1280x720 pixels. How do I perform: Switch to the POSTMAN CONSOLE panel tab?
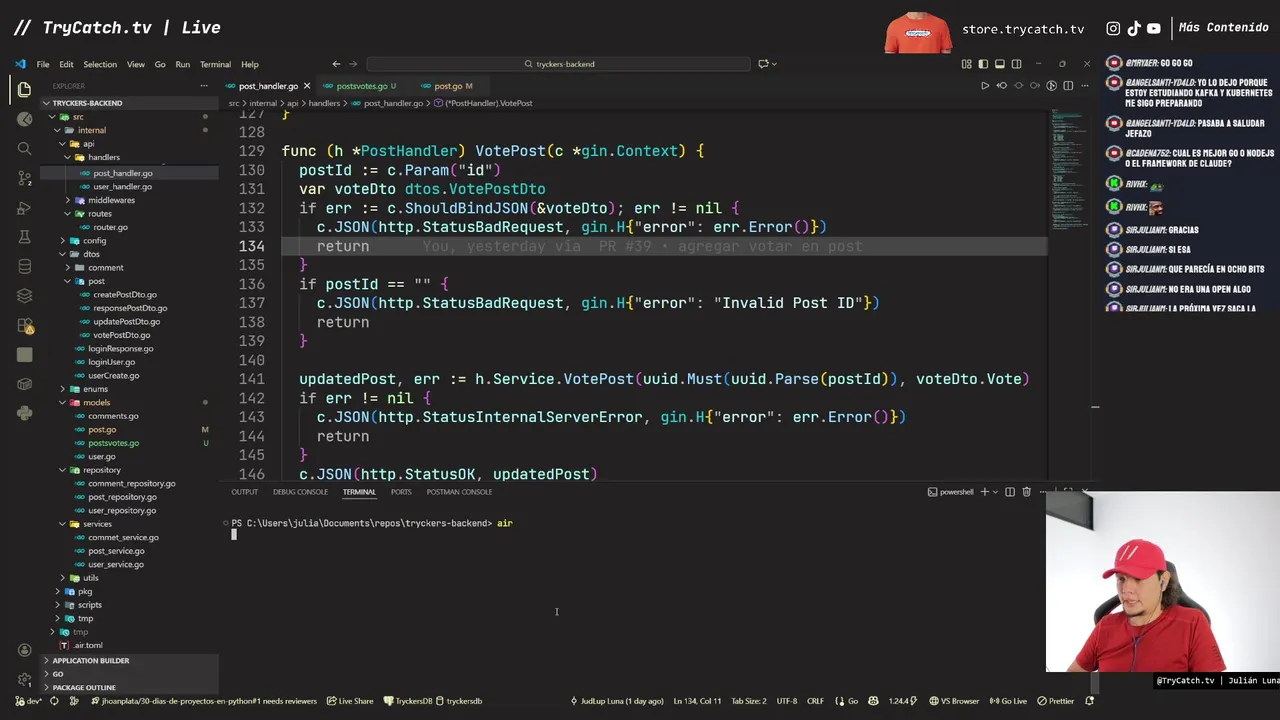[x=459, y=492]
